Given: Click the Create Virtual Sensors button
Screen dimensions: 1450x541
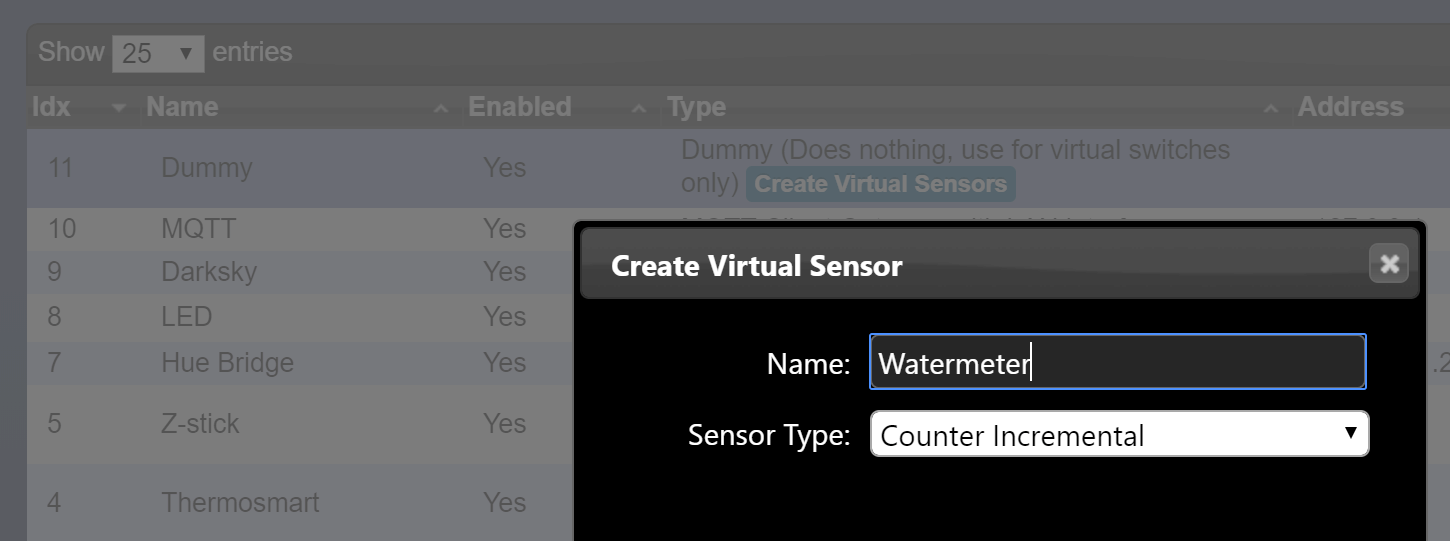Looking at the screenshot, I should point(881,184).
